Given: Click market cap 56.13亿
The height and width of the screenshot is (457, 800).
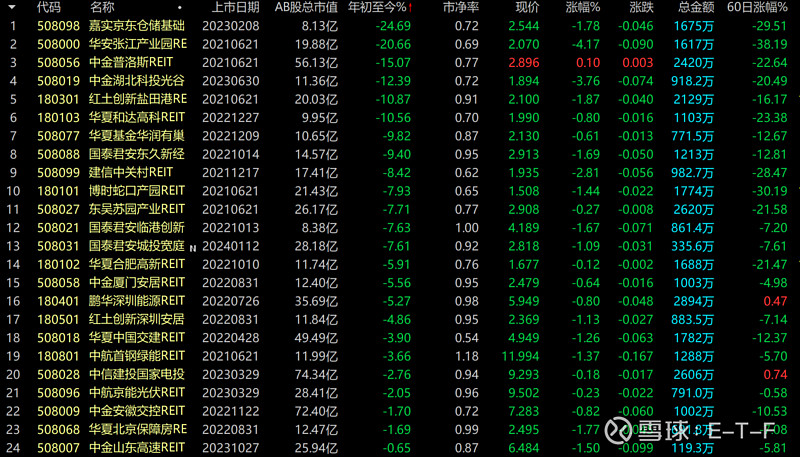Looking at the screenshot, I should 316,62.
